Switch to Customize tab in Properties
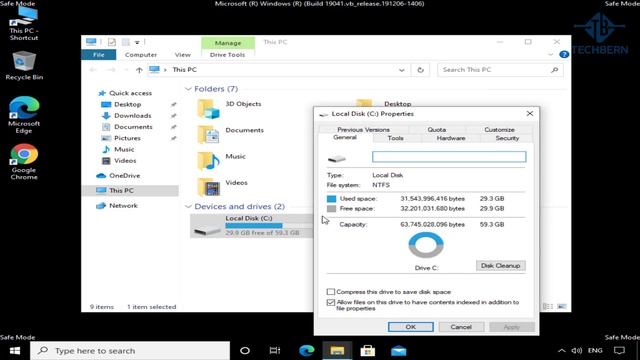Viewport: 640px width, 360px height. [x=499, y=129]
